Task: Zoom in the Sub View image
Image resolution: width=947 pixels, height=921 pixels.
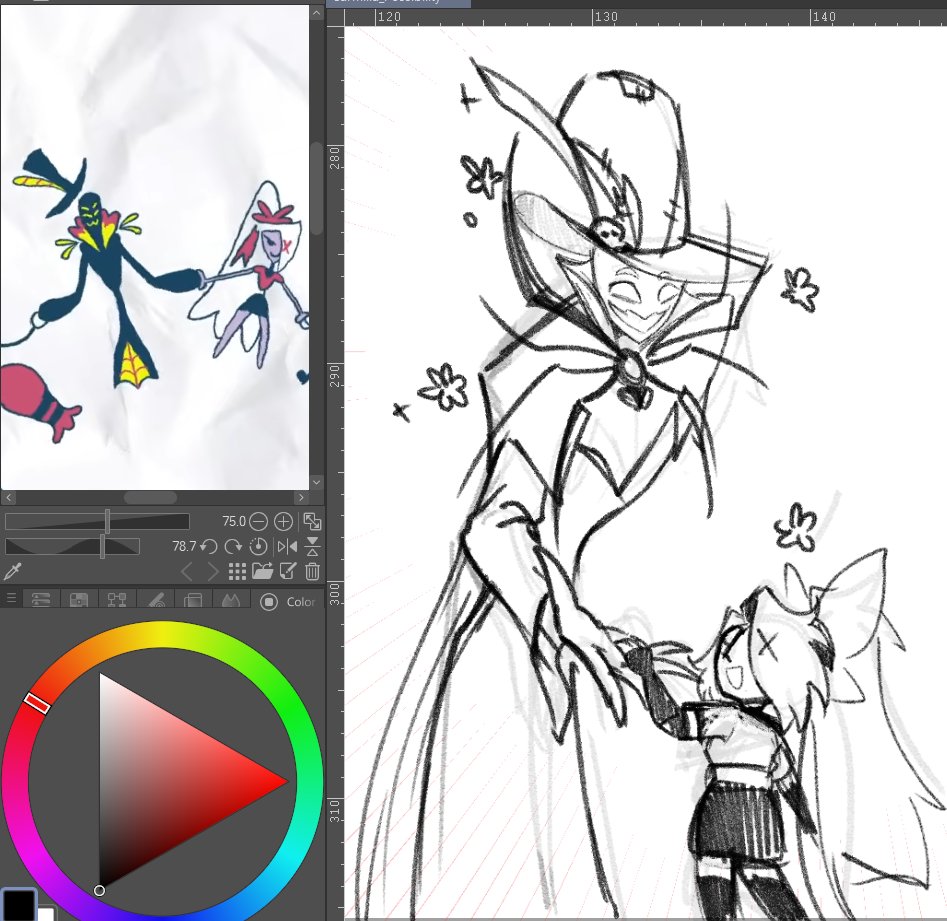Action: [x=283, y=521]
